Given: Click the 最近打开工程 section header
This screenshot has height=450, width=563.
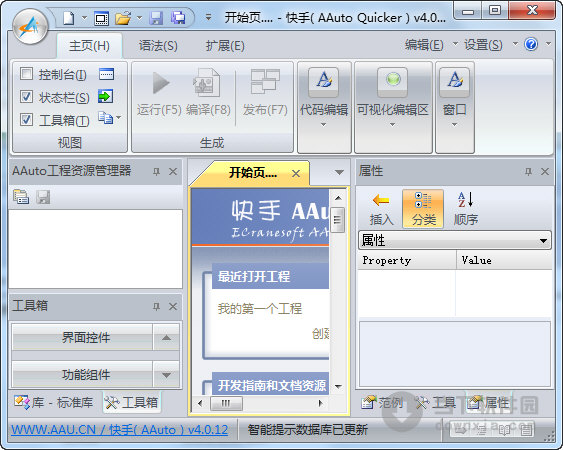Looking at the screenshot, I should pos(270,276).
